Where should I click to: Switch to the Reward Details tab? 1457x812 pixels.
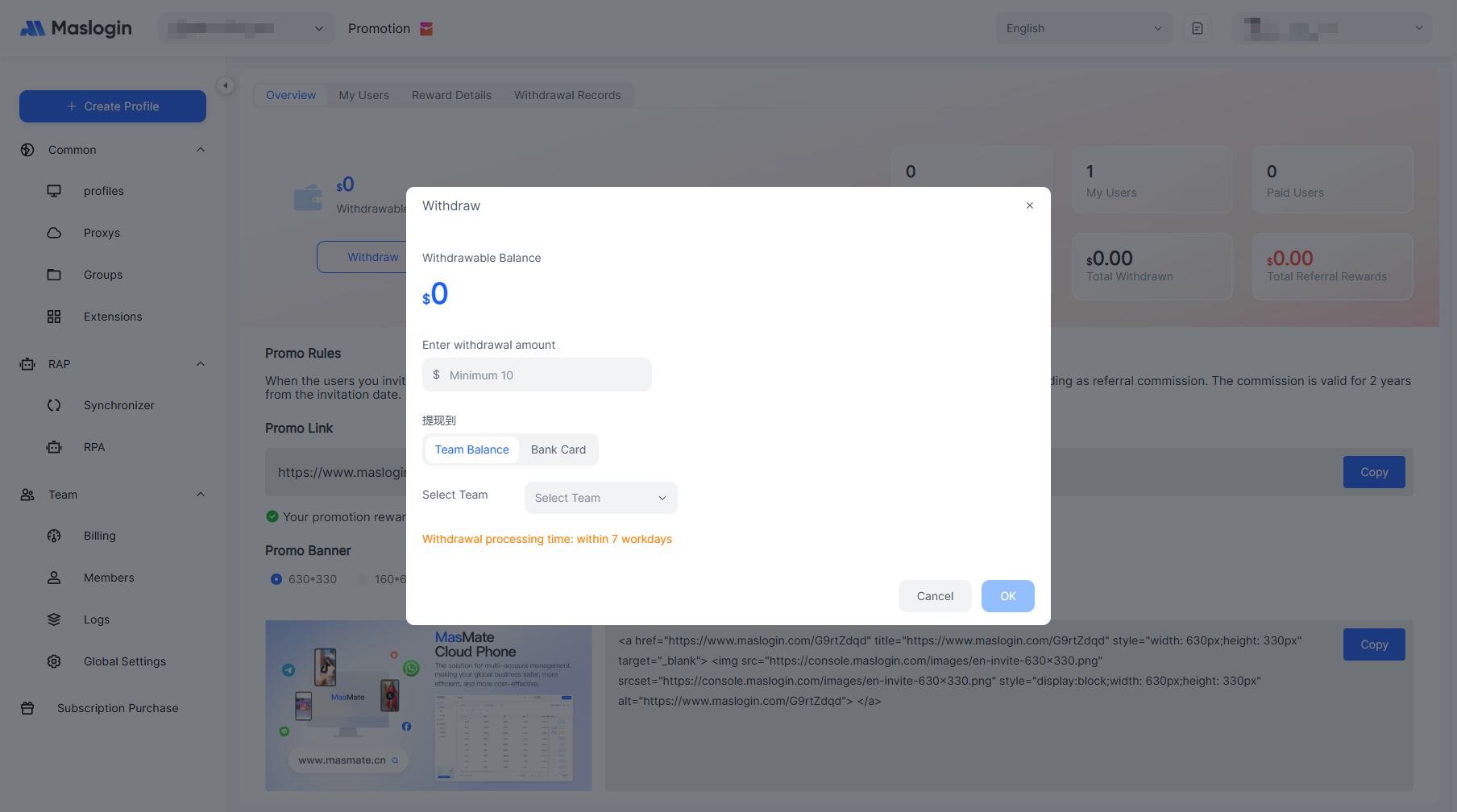[x=451, y=95]
